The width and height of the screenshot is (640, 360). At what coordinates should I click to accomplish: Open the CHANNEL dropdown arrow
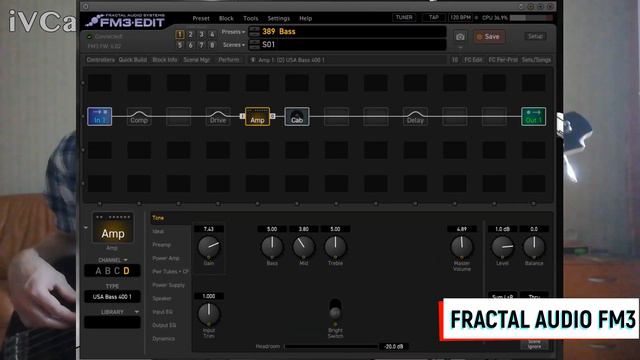(x=126, y=260)
